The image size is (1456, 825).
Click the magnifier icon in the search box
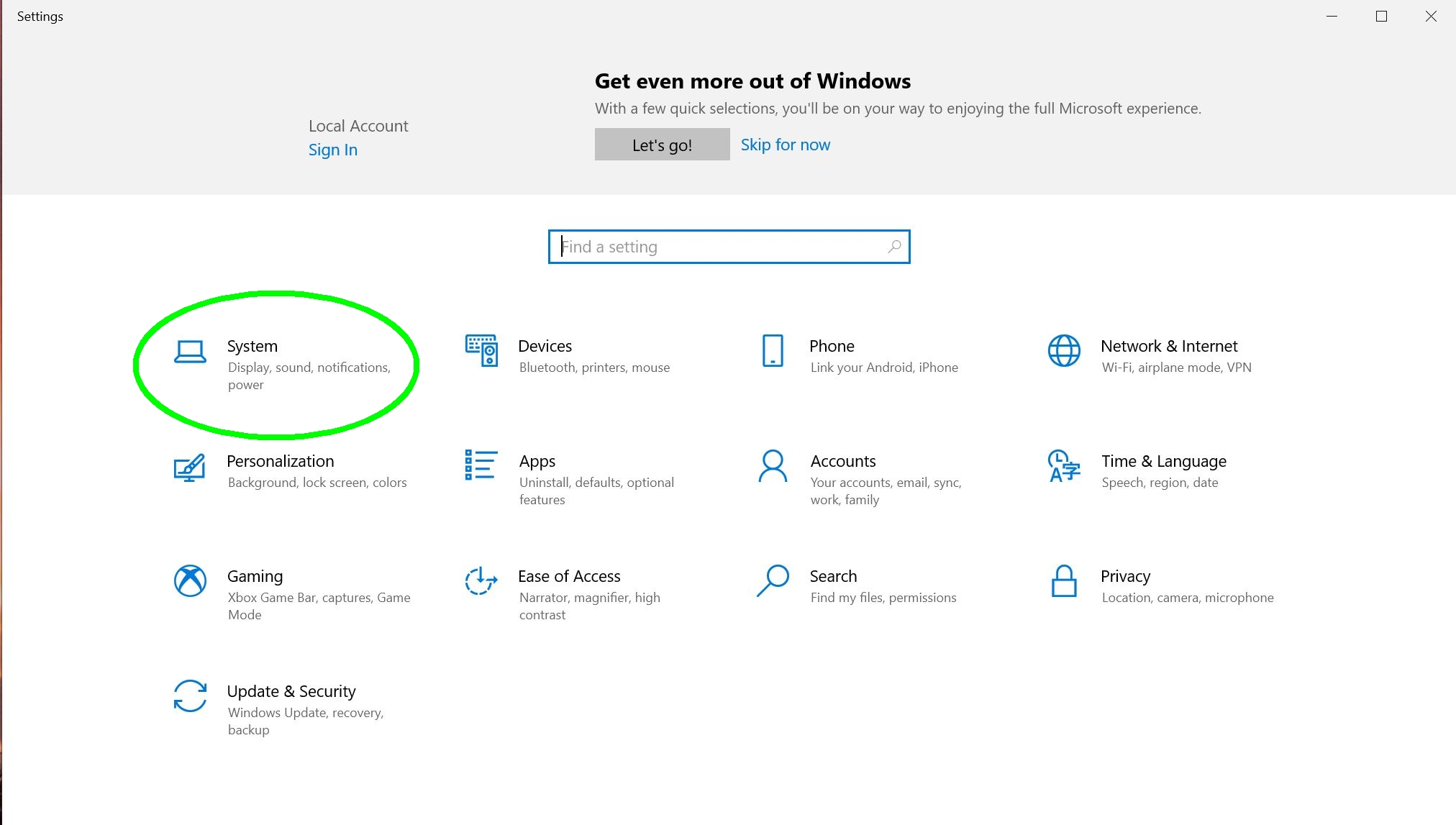pos(894,247)
